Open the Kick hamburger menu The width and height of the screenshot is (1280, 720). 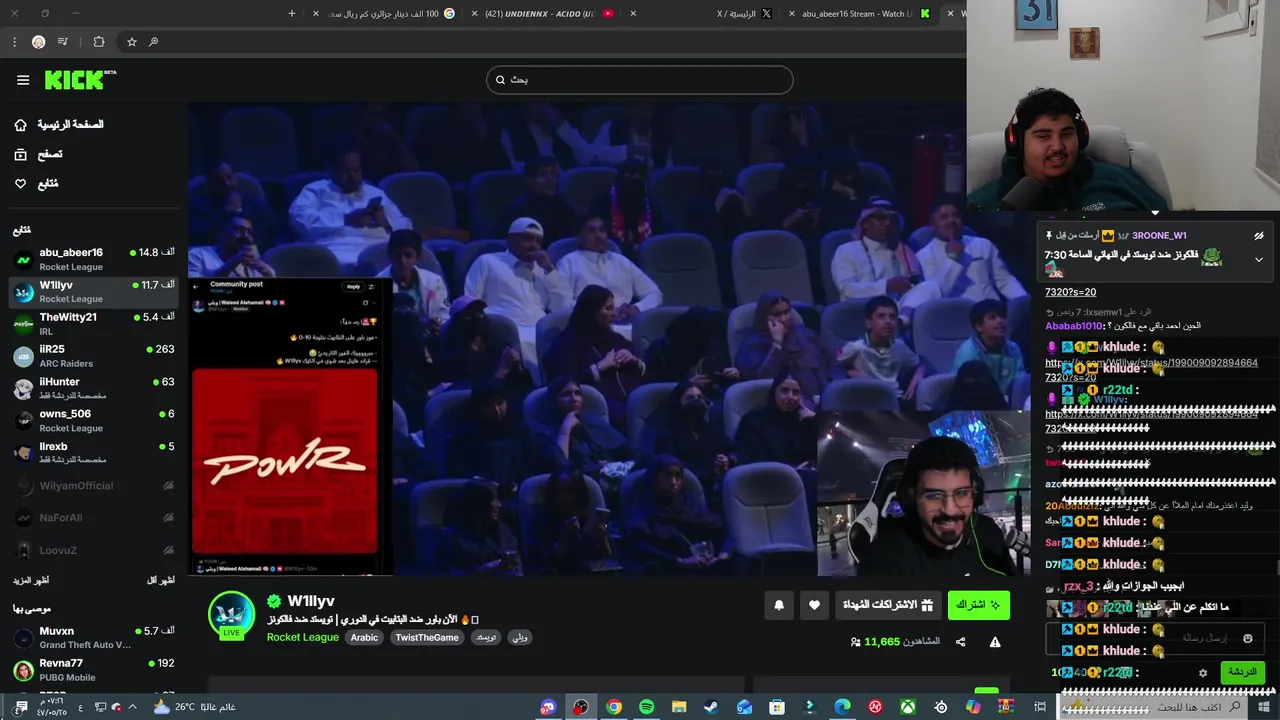(x=23, y=80)
